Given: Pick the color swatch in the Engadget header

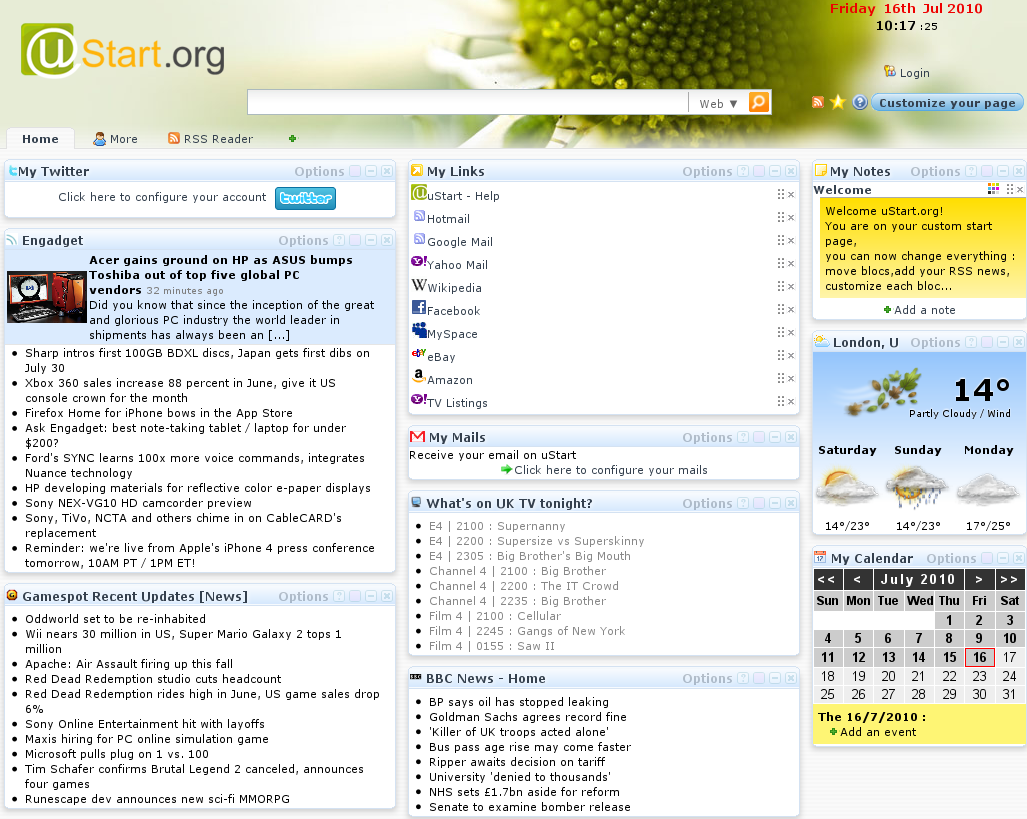Looking at the screenshot, I should point(355,240).
